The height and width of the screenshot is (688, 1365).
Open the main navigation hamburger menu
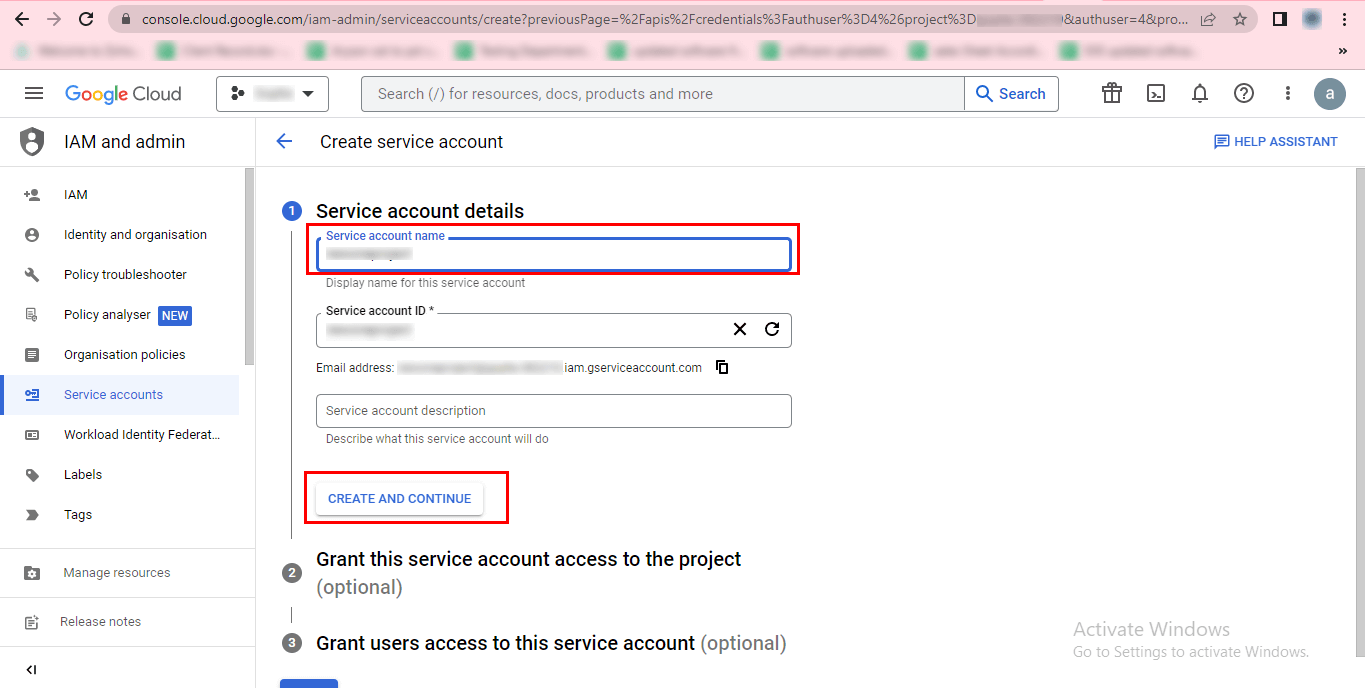(34, 93)
